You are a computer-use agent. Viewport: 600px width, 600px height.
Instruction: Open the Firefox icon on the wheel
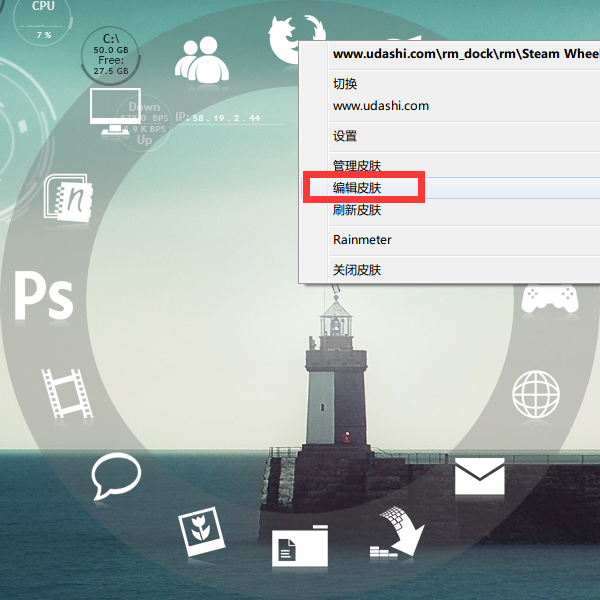coord(297,39)
